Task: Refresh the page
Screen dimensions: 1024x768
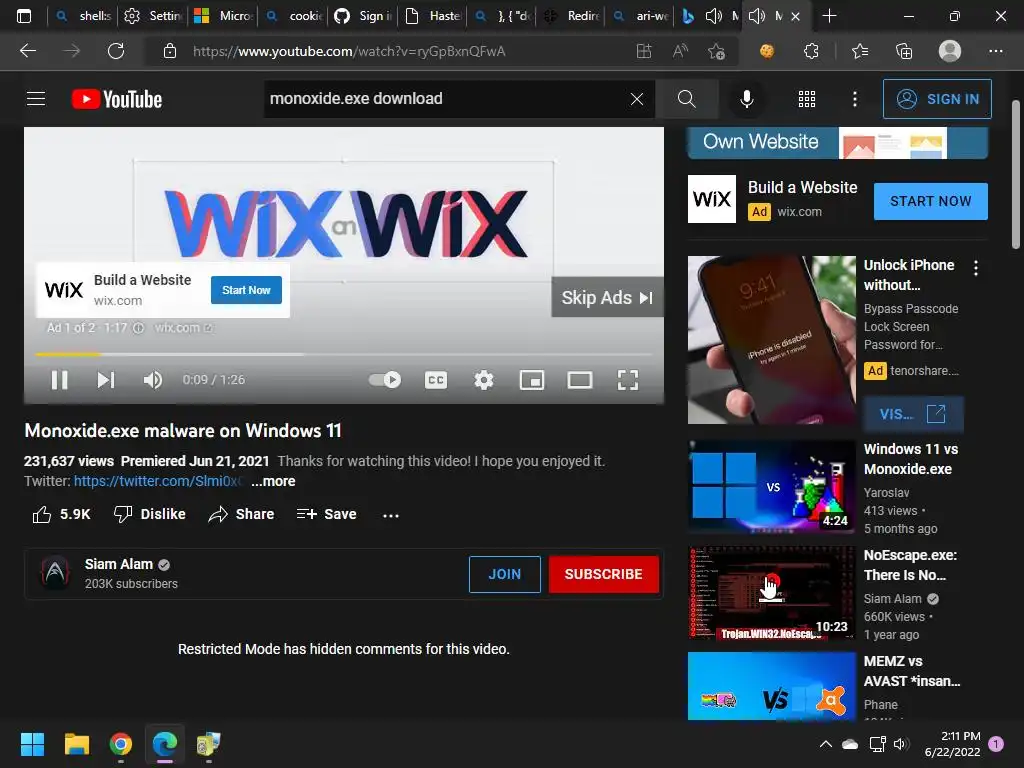Action: 116,51
